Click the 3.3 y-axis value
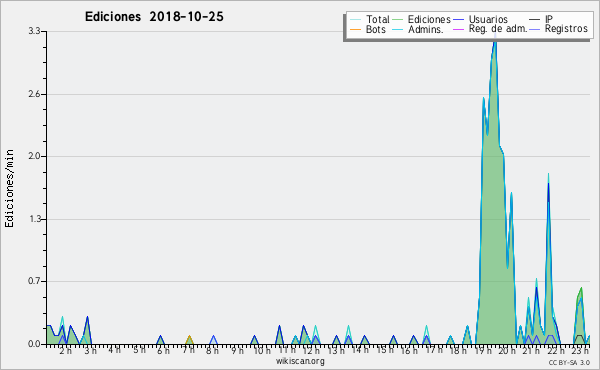Viewport: 600px width, 370px height. click(x=34, y=31)
